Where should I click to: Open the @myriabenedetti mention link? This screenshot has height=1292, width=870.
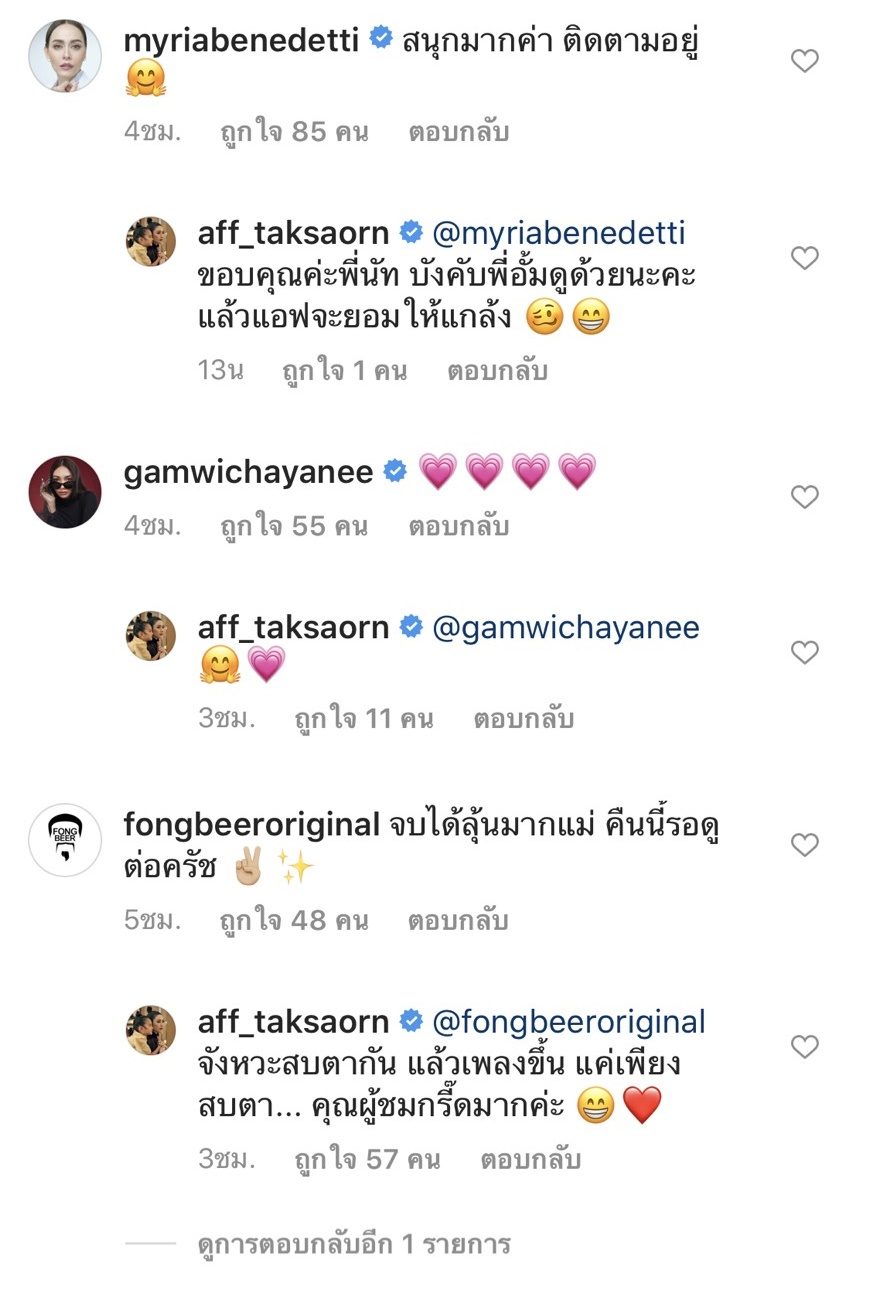pos(558,233)
